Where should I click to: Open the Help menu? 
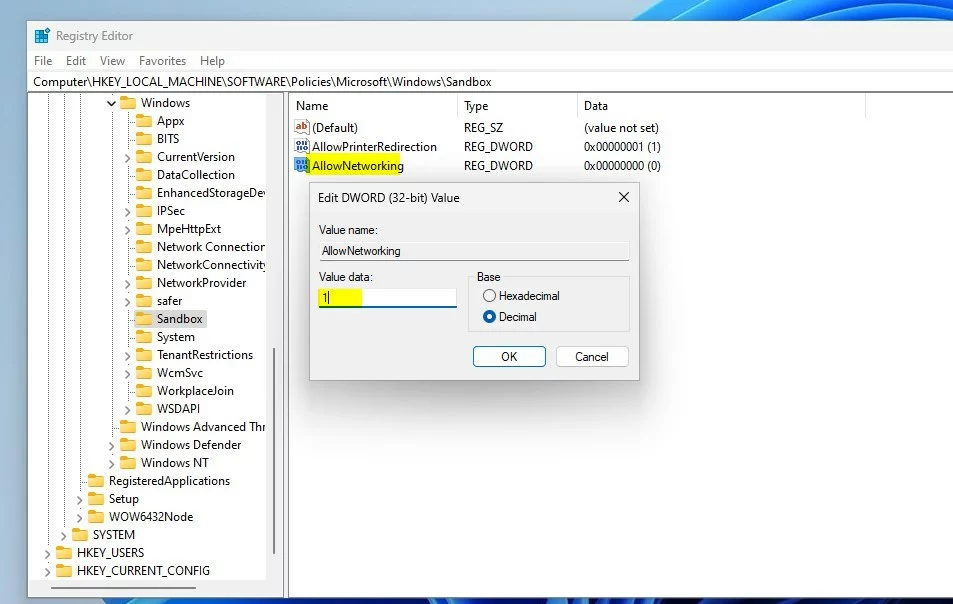tap(212, 61)
